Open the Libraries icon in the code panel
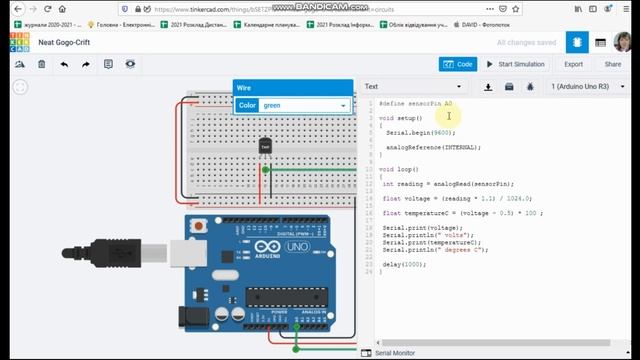640x360 pixels. [509, 87]
